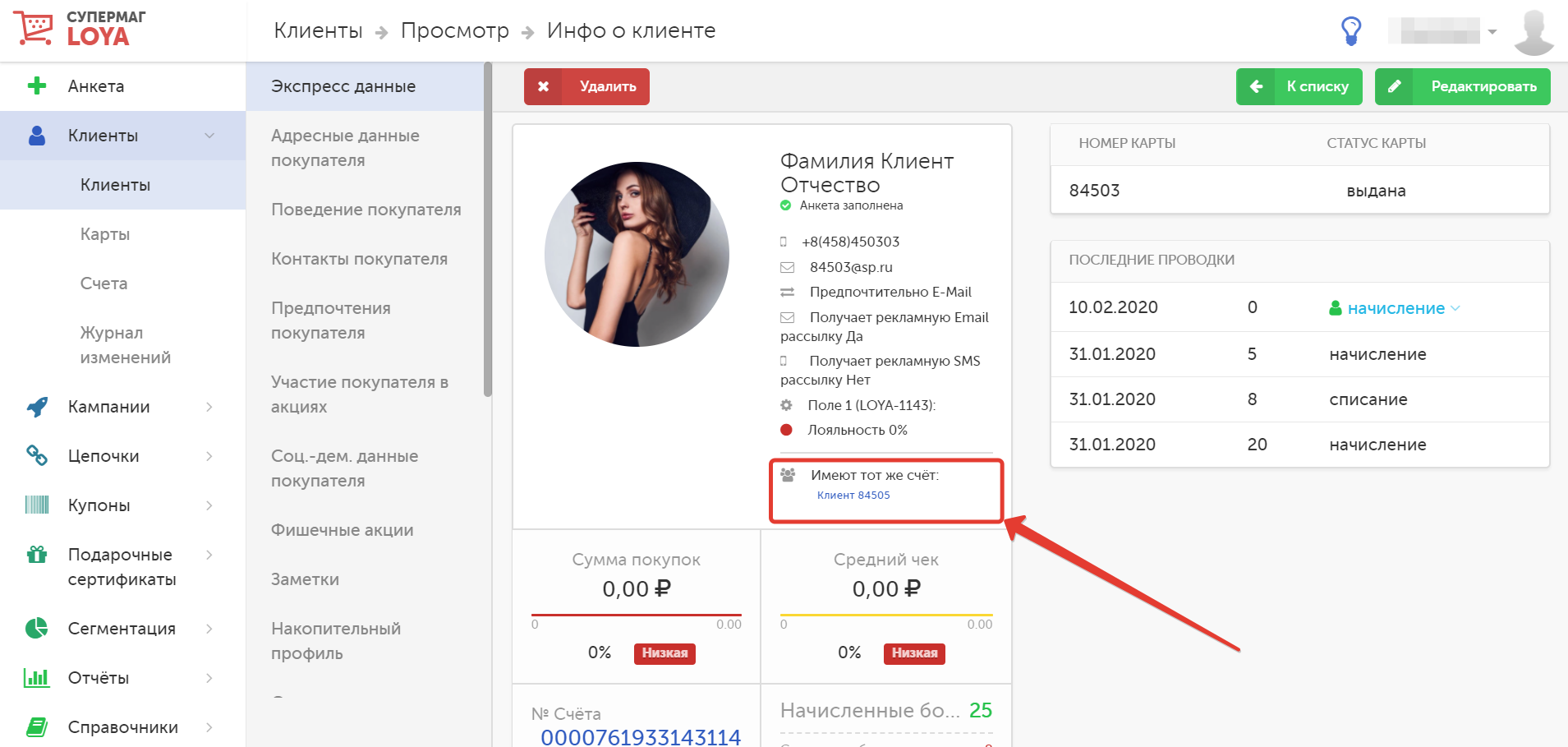Click the arrows icon by Предпочтительно E-Mail
The width and height of the screenshot is (1568, 747).
tap(787, 292)
